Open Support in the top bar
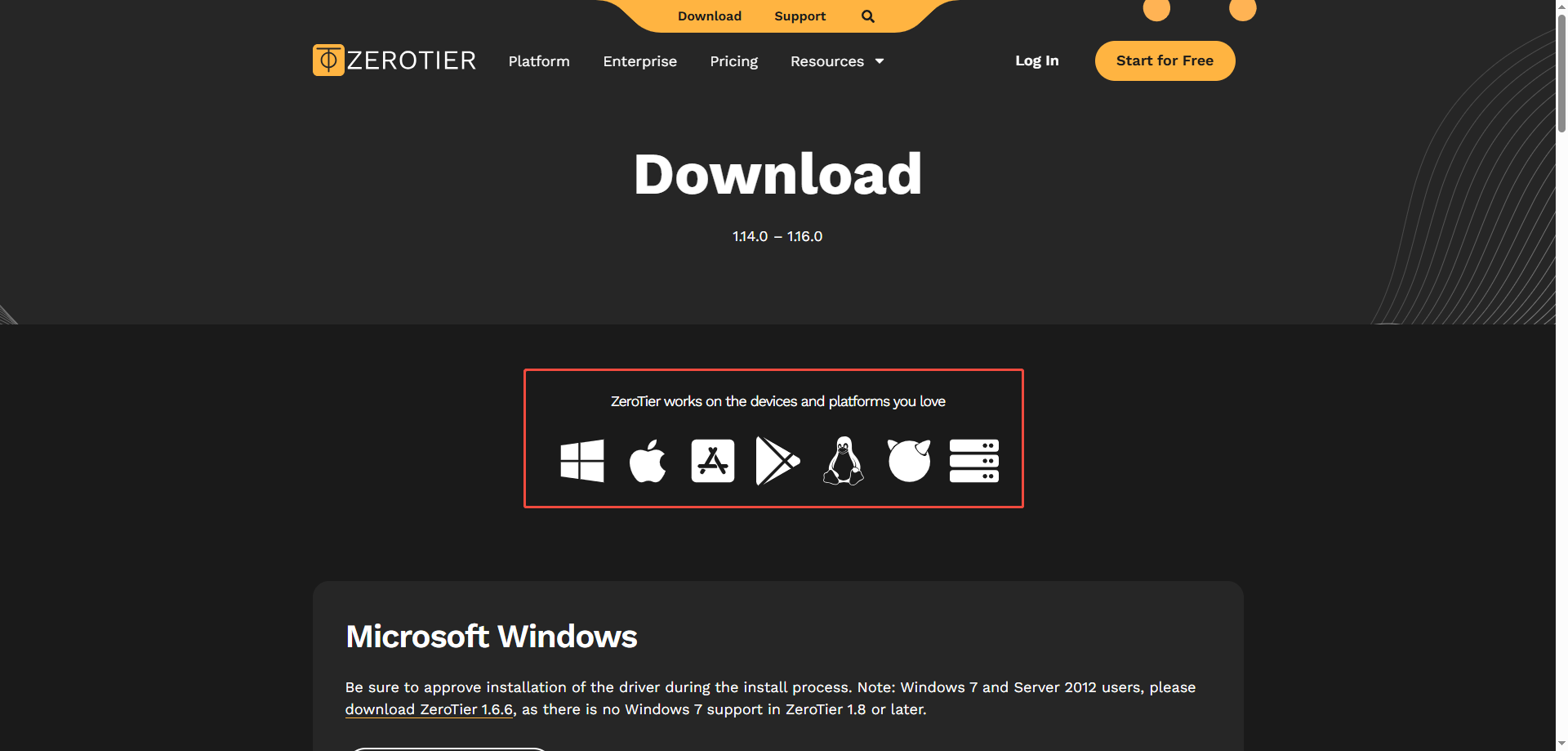 pos(800,16)
